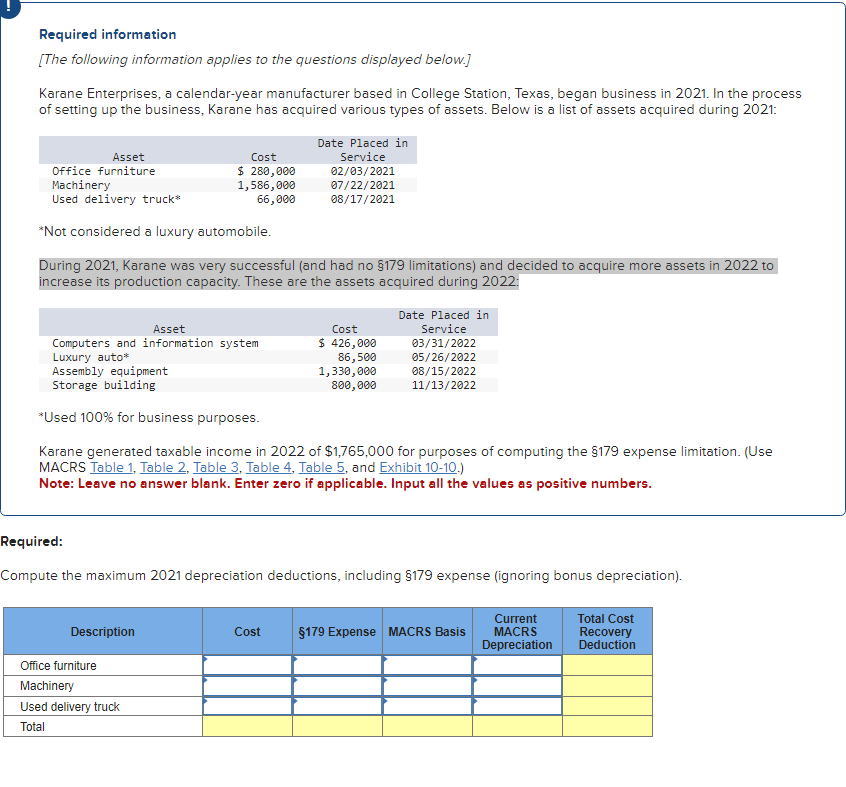This screenshot has height=787, width=846.
Task: Click the $ 426,000 cost value
Action: (x=347, y=343)
